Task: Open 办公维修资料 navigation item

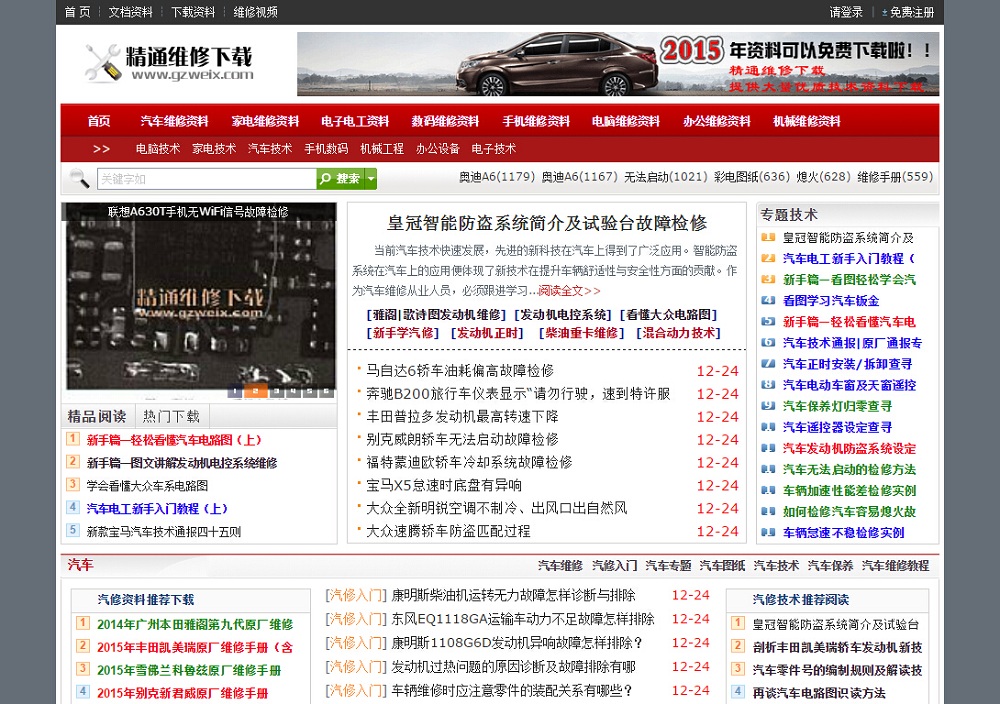Action: (x=716, y=121)
